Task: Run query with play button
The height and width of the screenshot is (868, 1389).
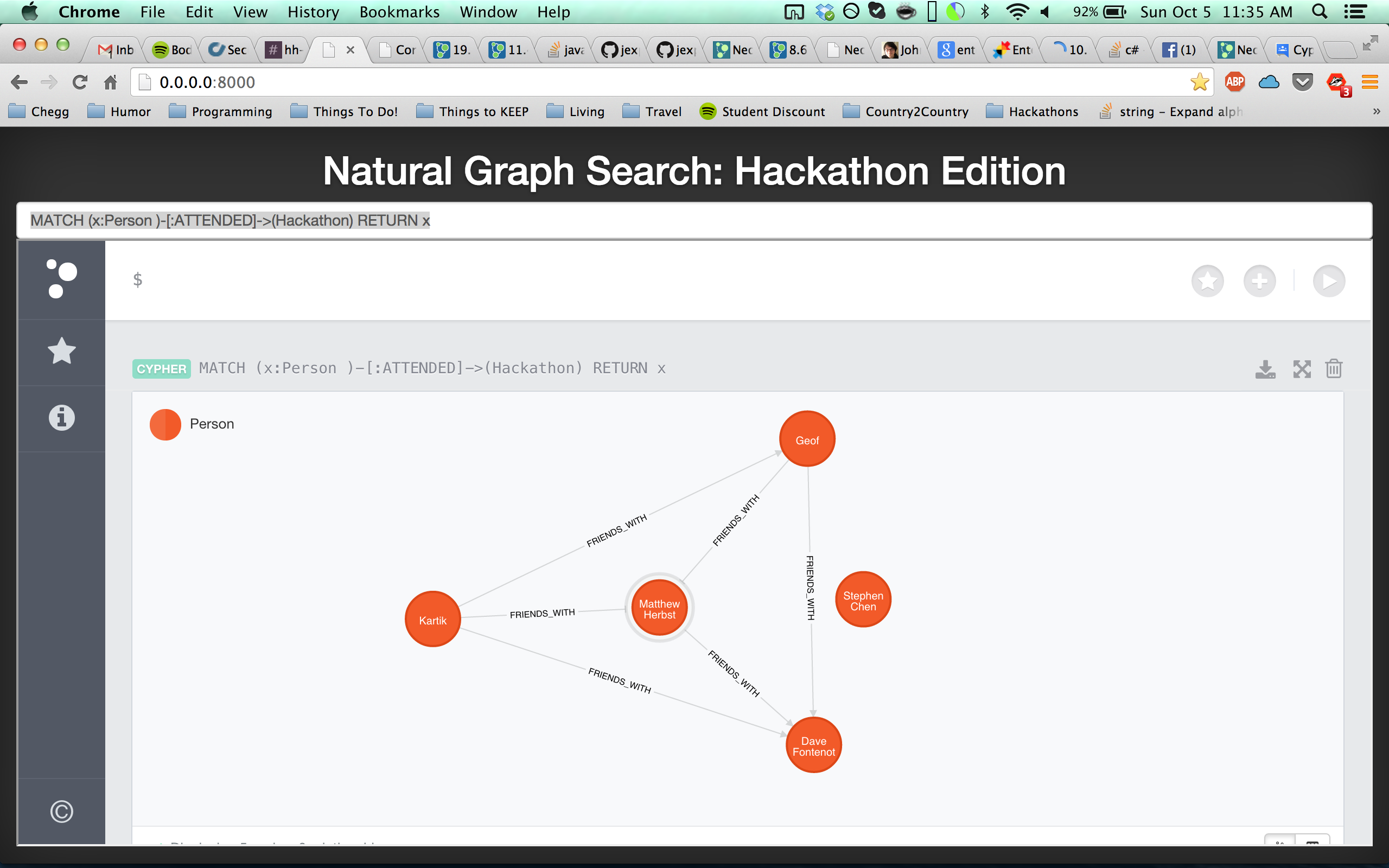Action: (1329, 282)
